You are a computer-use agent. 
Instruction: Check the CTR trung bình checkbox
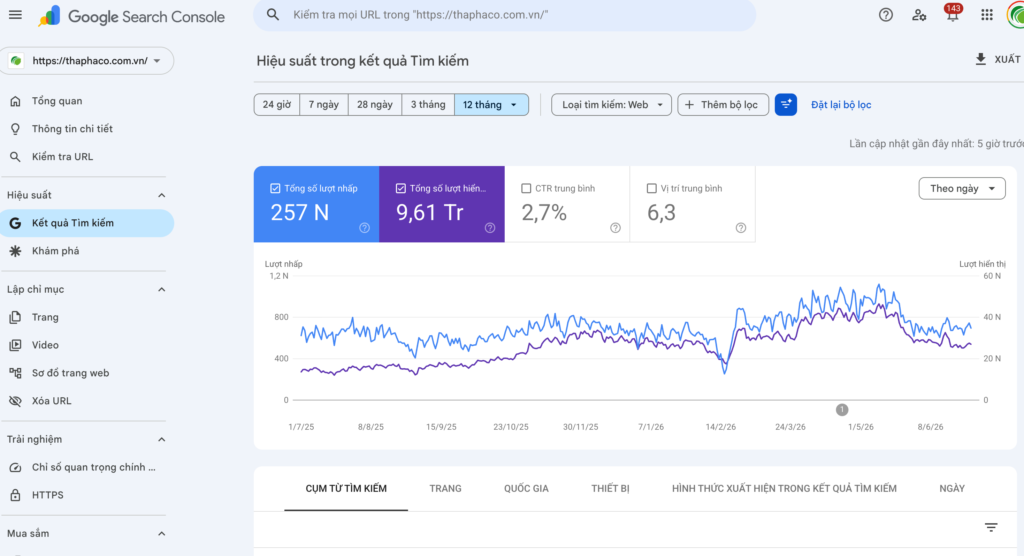(526, 188)
